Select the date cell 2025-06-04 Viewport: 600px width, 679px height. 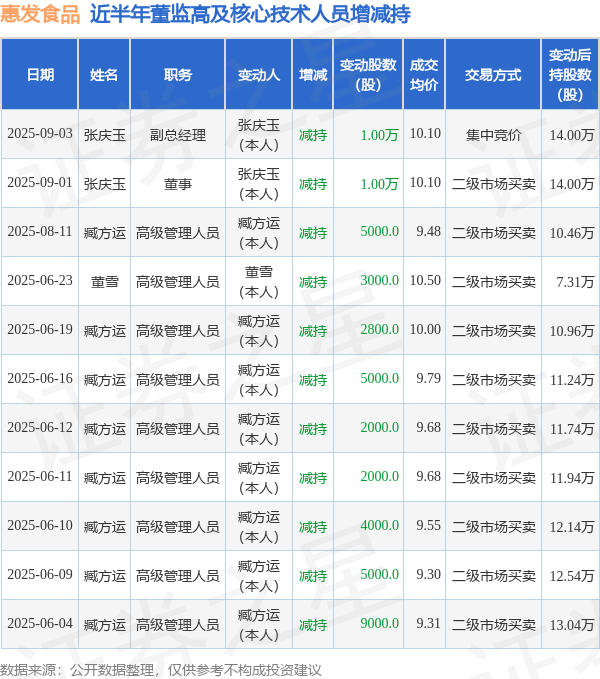tap(40, 623)
